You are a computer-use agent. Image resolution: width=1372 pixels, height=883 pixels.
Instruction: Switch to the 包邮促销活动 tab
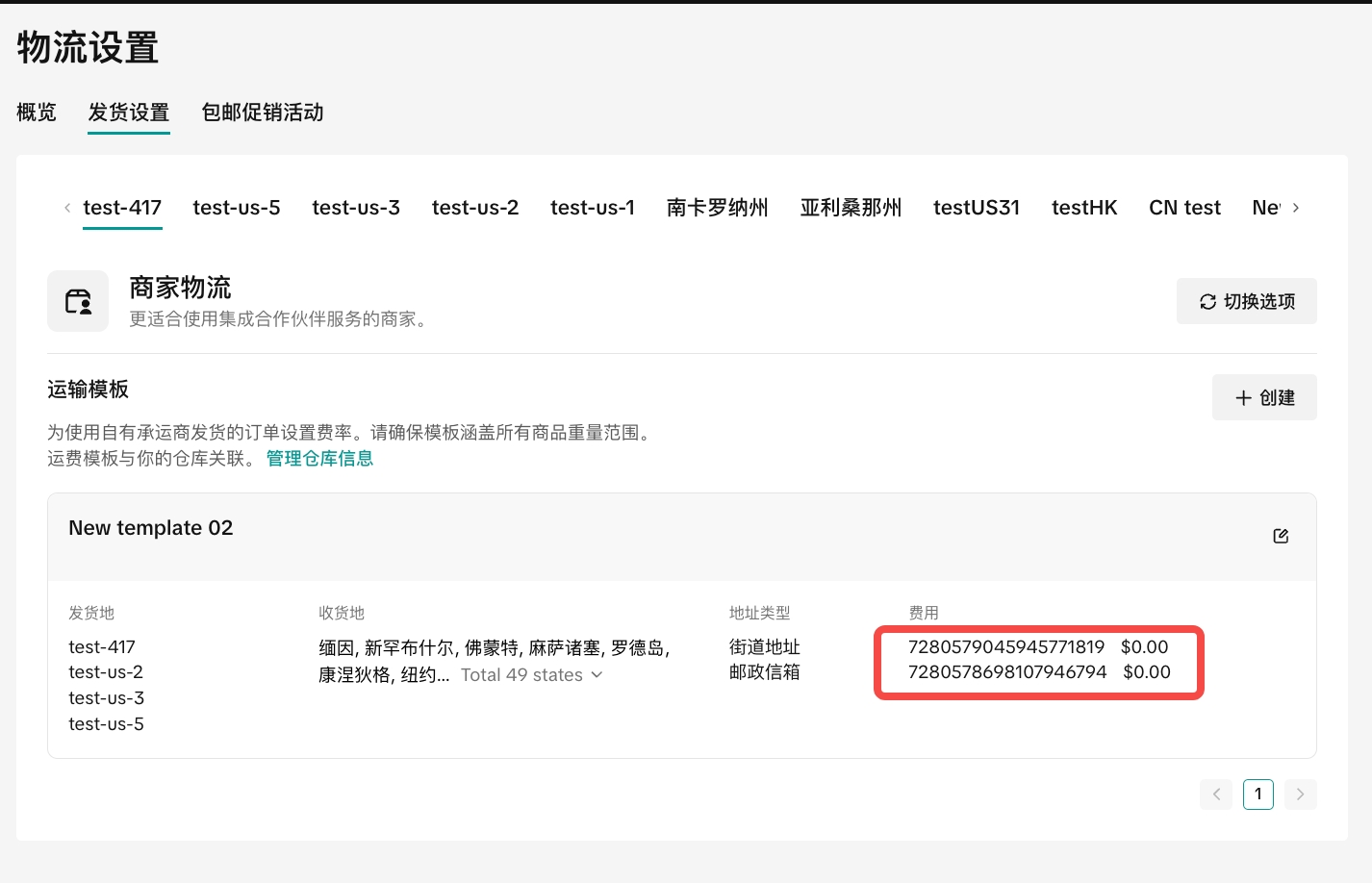pyautogui.click(x=262, y=113)
